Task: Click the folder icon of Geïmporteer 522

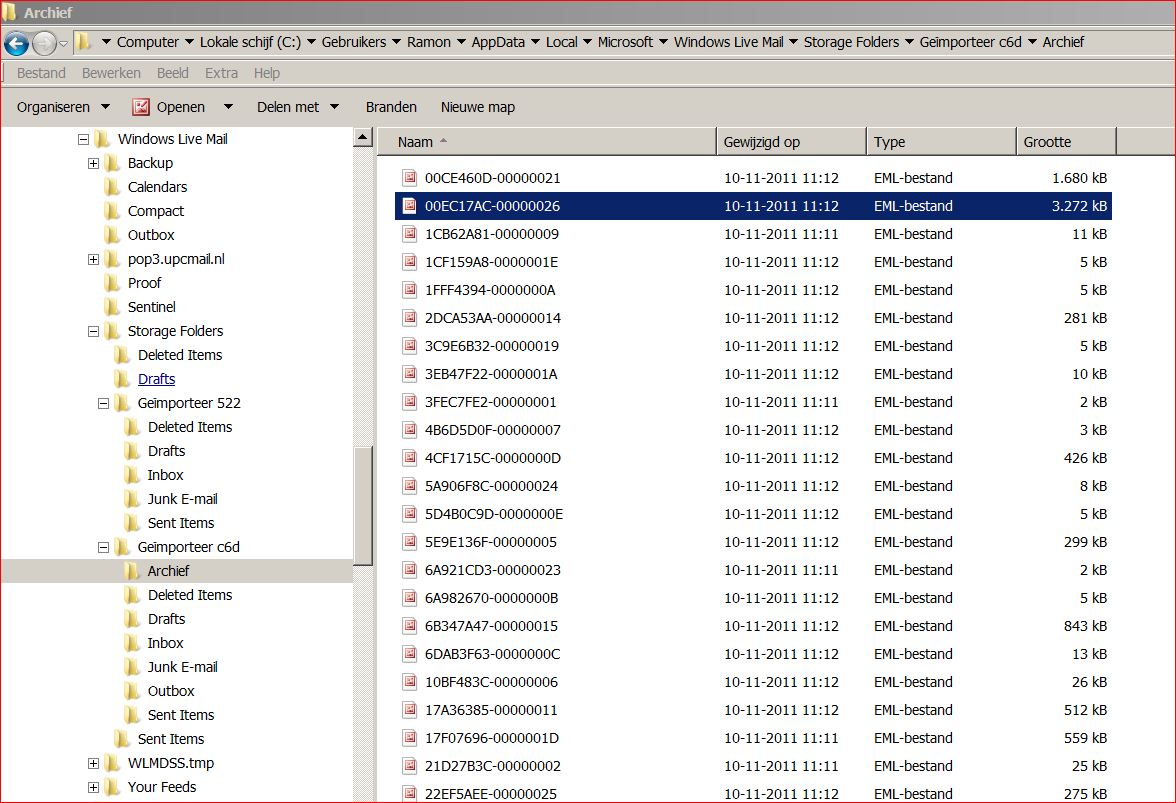Action: [x=122, y=403]
